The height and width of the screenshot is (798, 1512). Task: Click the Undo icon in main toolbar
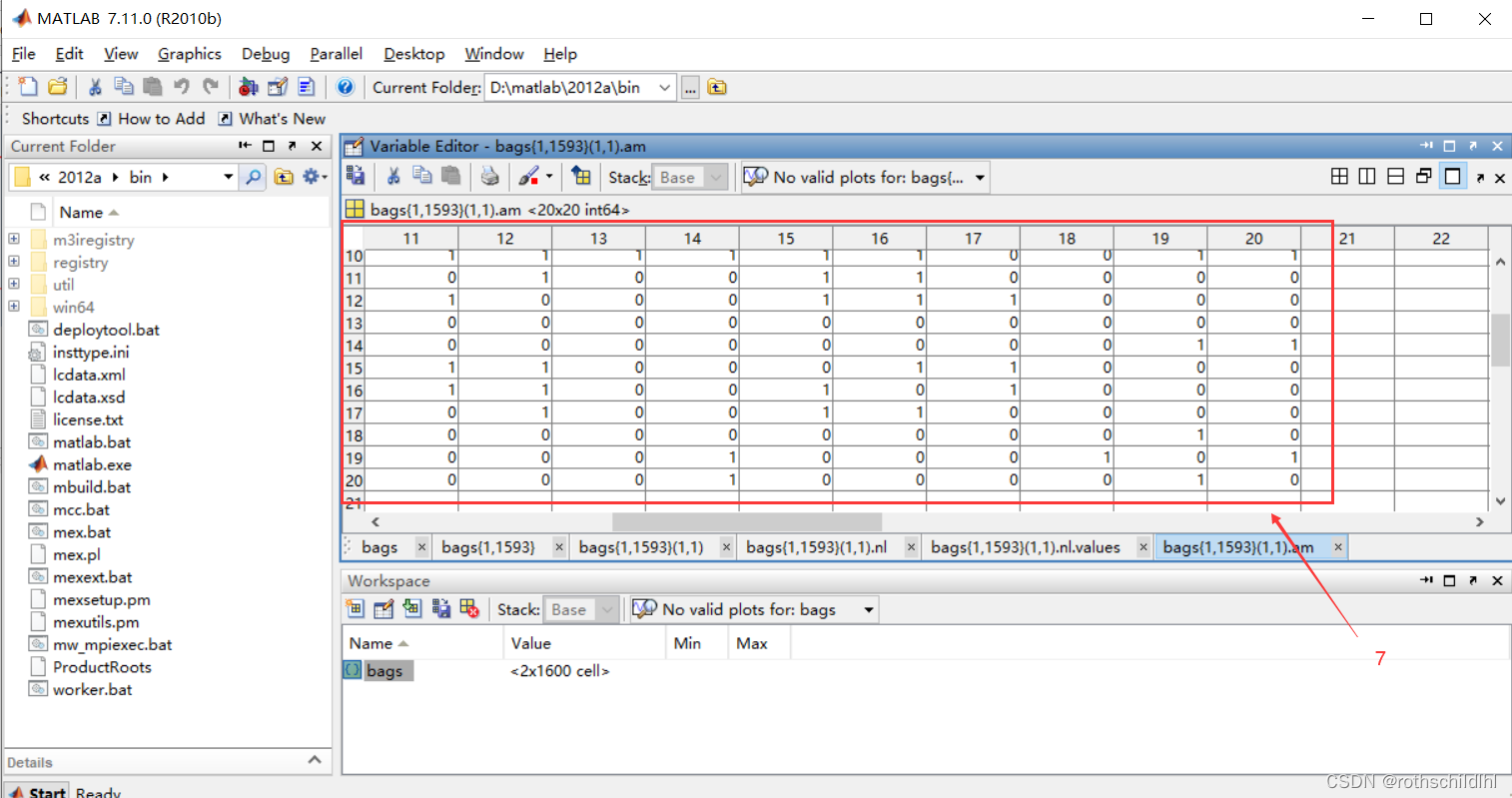181,87
